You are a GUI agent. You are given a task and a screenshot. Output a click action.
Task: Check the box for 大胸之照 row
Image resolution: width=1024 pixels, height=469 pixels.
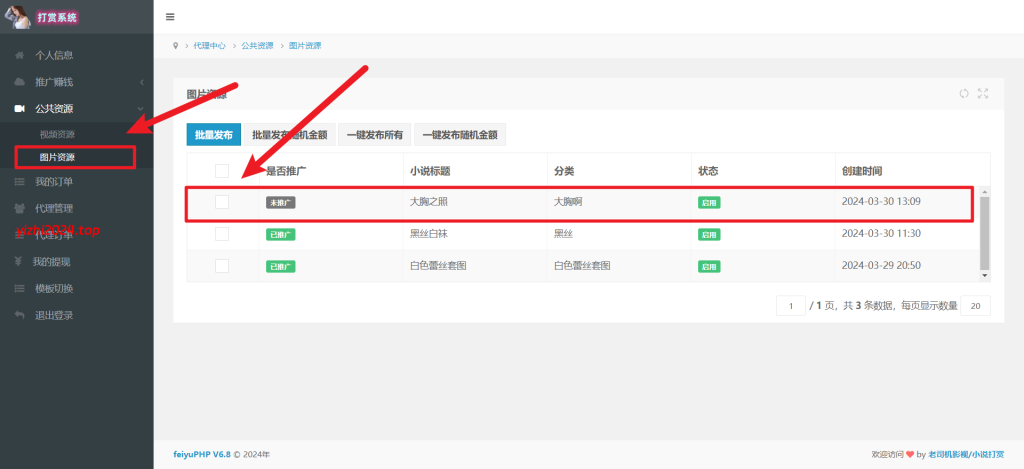click(222, 202)
